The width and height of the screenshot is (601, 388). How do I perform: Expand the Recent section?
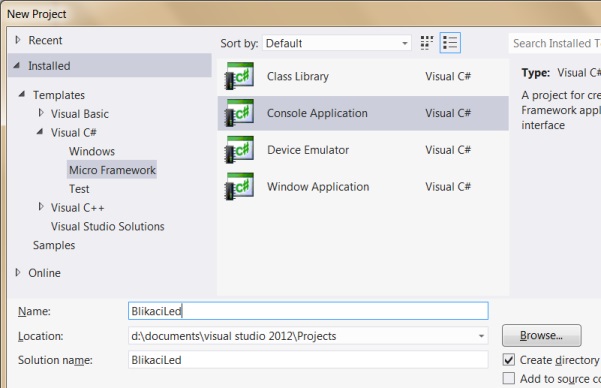pyautogui.click(x=17, y=39)
